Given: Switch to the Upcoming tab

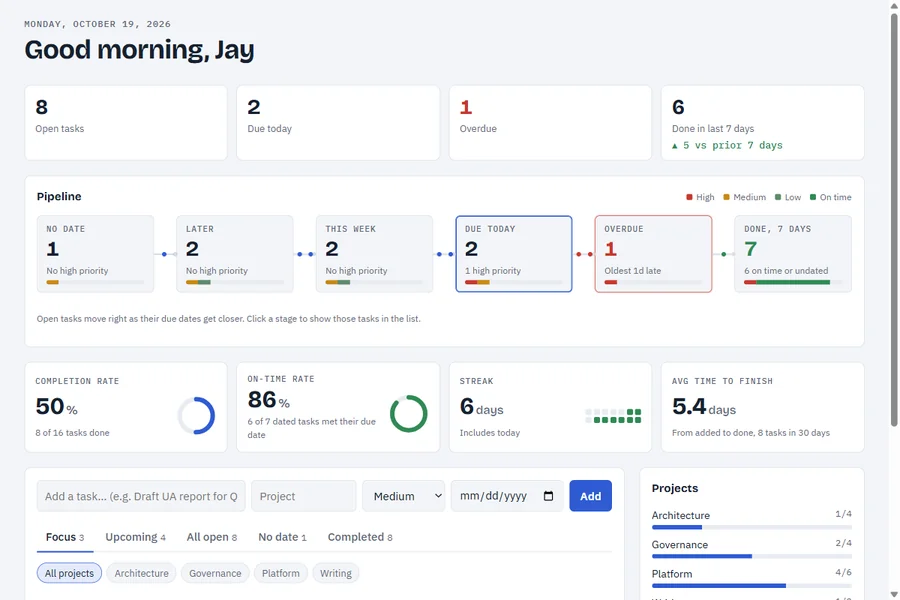Looking at the screenshot, I should click(135, 537).
